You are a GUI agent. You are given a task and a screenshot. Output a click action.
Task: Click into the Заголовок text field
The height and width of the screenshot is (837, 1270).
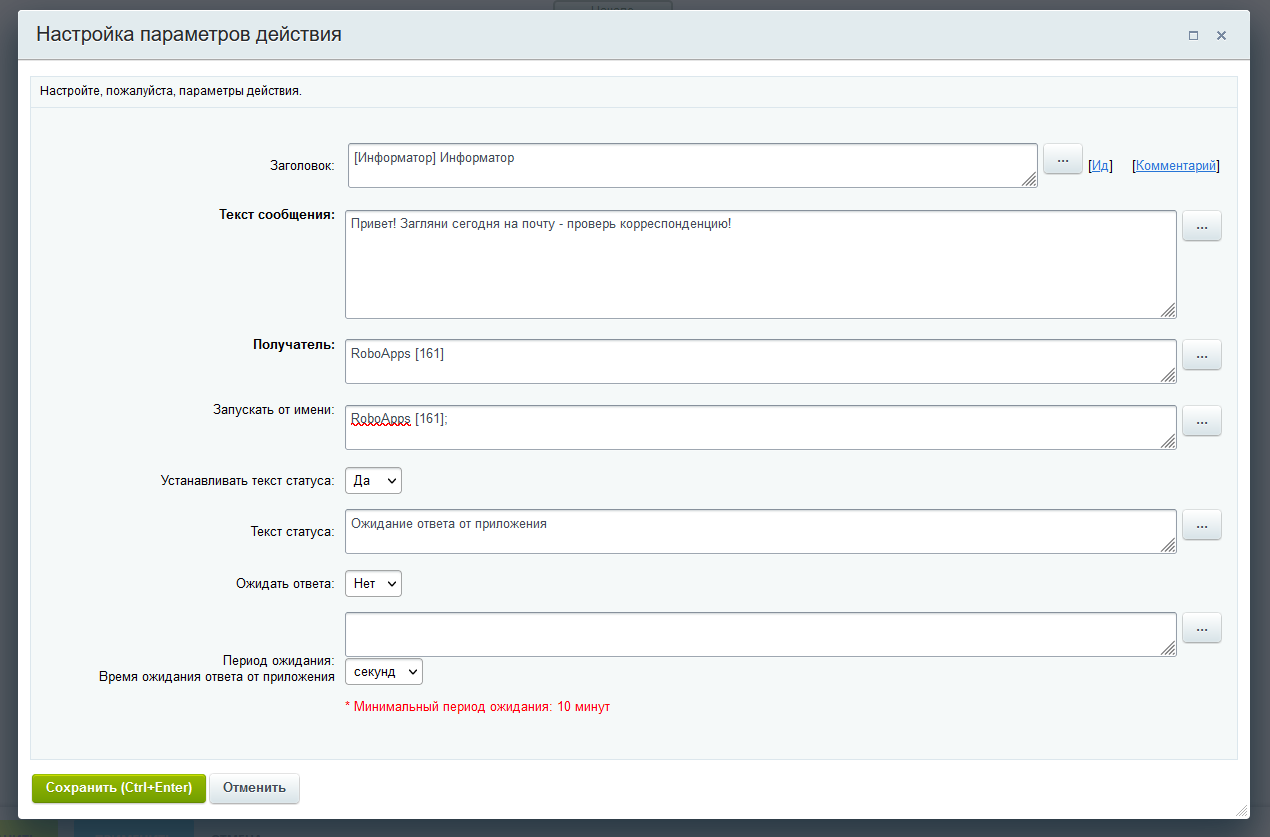(x=692, y=165)
